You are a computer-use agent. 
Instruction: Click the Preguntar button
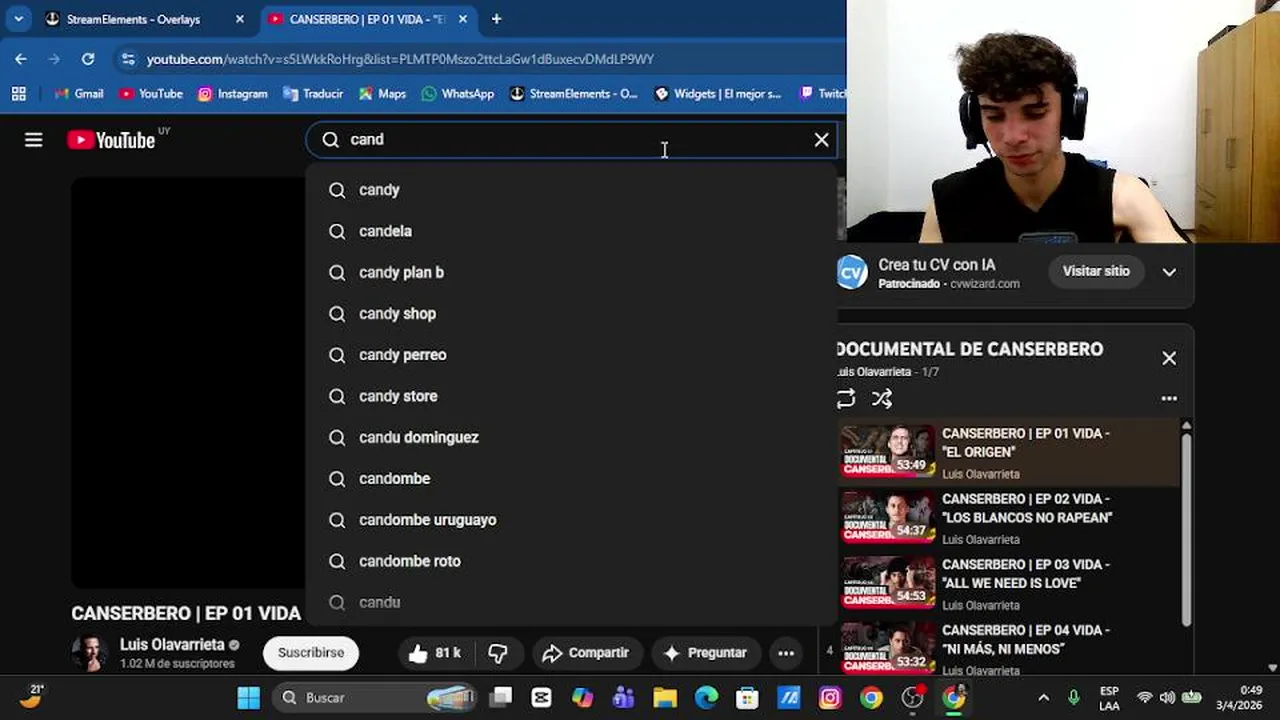706,653
